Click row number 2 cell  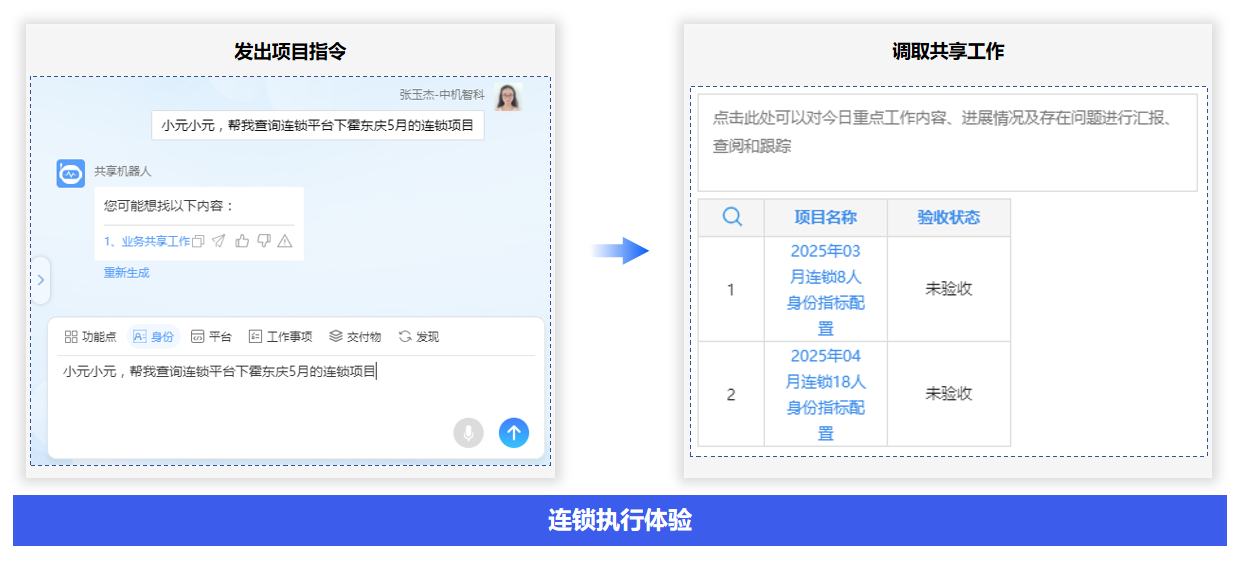(731, 394)
